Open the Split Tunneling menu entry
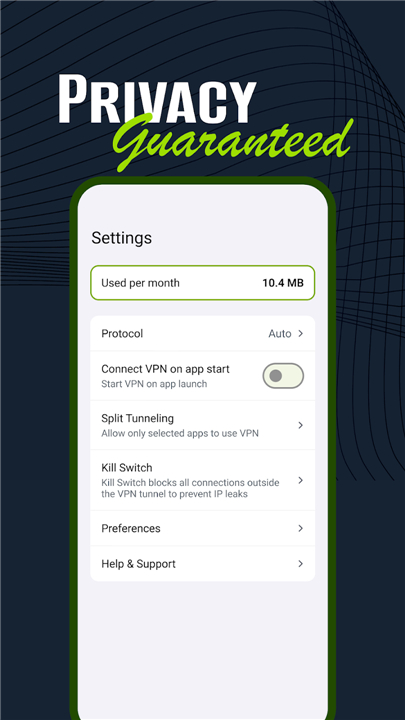Viewport: 405px width, 720px height. click(138, 418)
